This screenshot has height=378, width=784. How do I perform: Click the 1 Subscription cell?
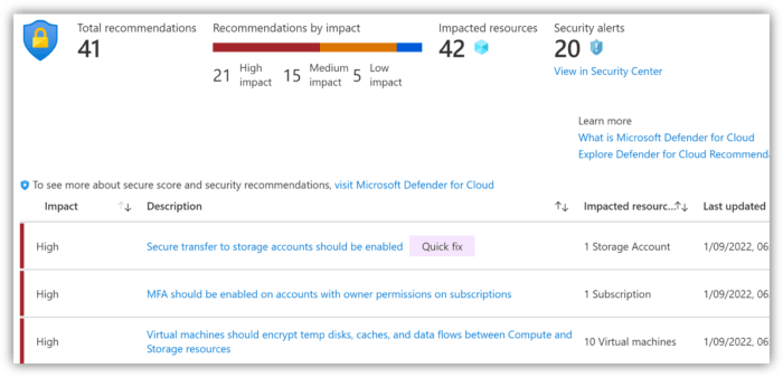click(618, 294)
